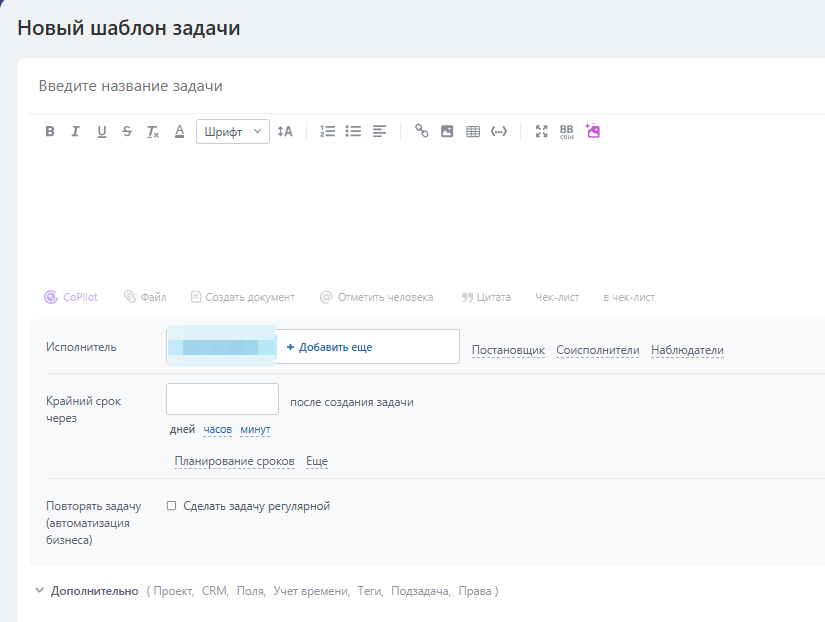The image size is (825, 622).
Task: Click '+ Добавить еще' to add assignee
Action: click(x=330, y=347)
